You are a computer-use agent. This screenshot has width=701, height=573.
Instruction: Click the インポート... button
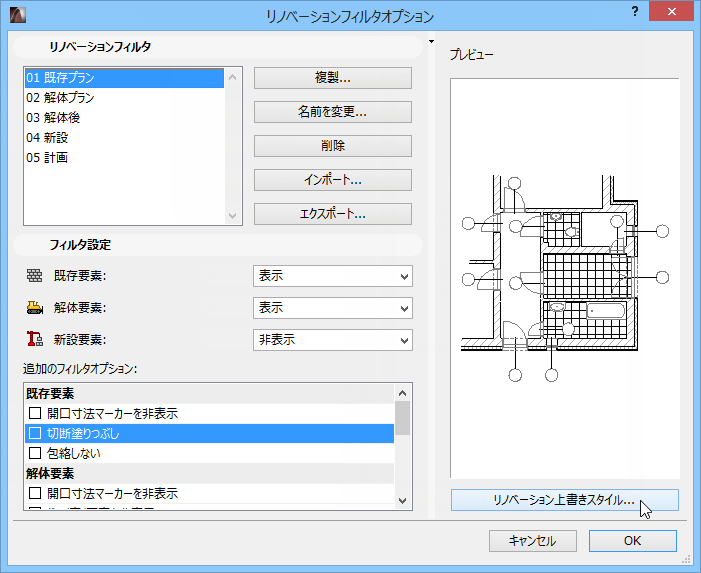pos(333,180)
